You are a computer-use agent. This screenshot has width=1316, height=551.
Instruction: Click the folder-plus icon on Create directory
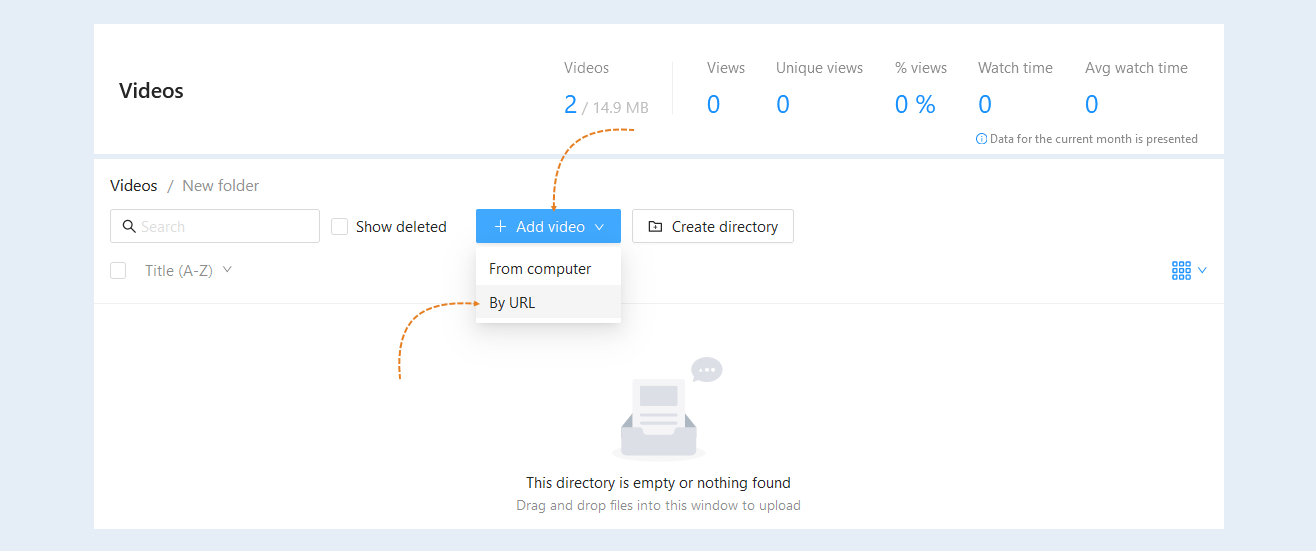pyautogui.click(x=655, y=227)
